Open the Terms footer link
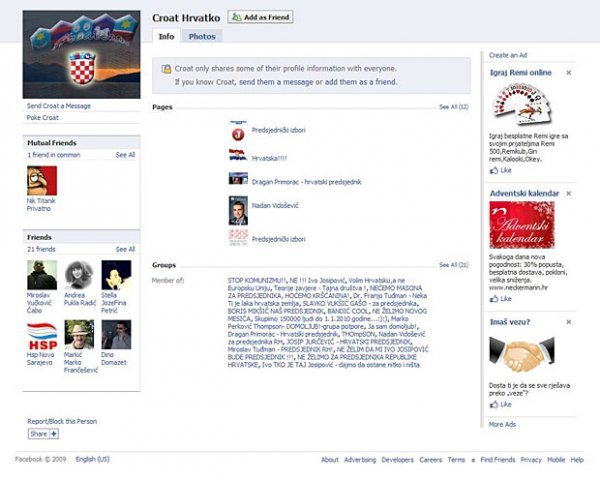Viewport: 600px width, 480px height. point(456,460)
